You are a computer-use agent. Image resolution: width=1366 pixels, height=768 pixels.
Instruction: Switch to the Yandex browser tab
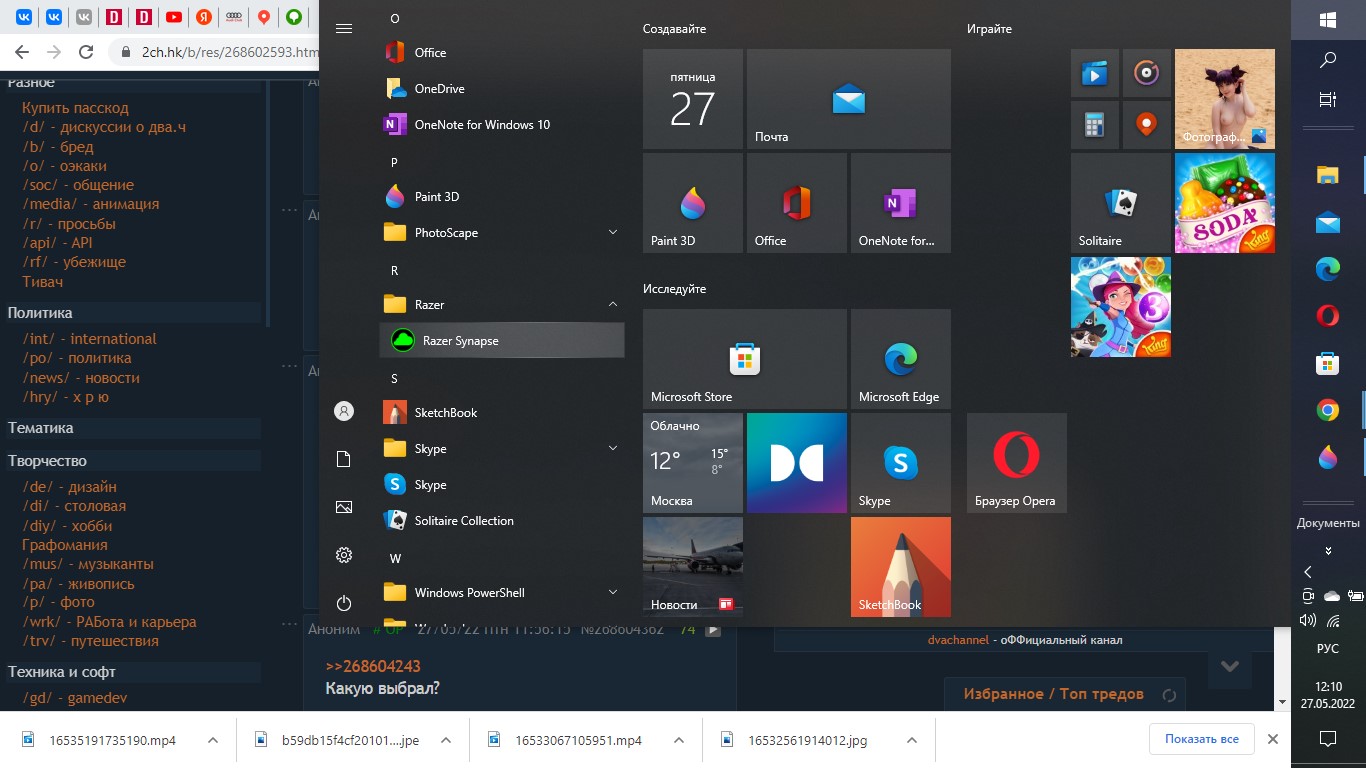204,16
